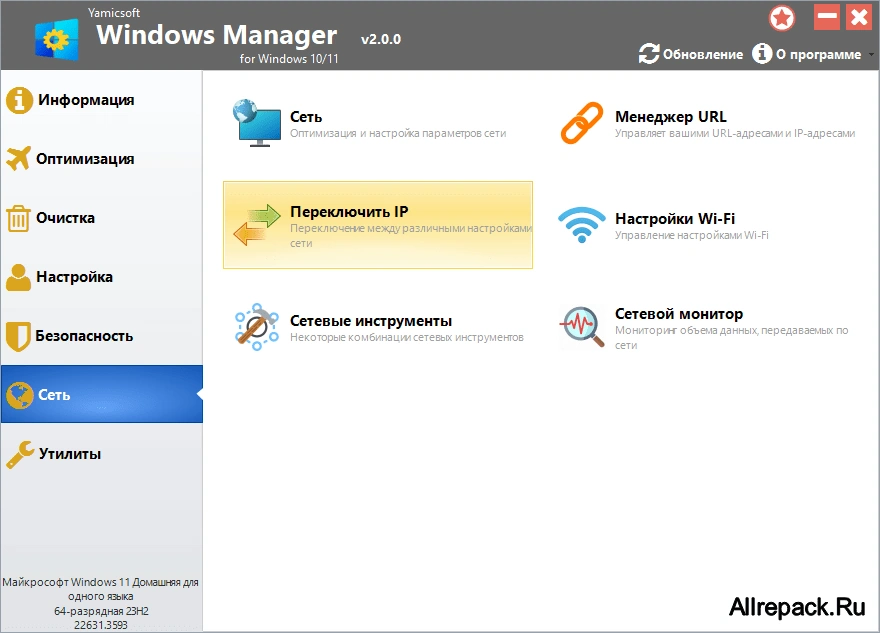
Task: Click the hammer Сетевые инструменты icon
Action: coord(257,327)
